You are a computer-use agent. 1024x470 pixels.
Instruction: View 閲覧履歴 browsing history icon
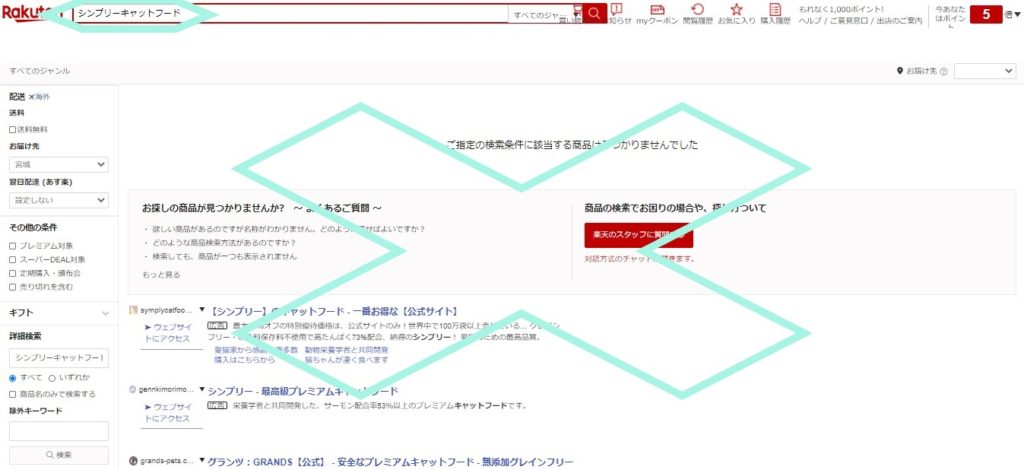point(697,13)
